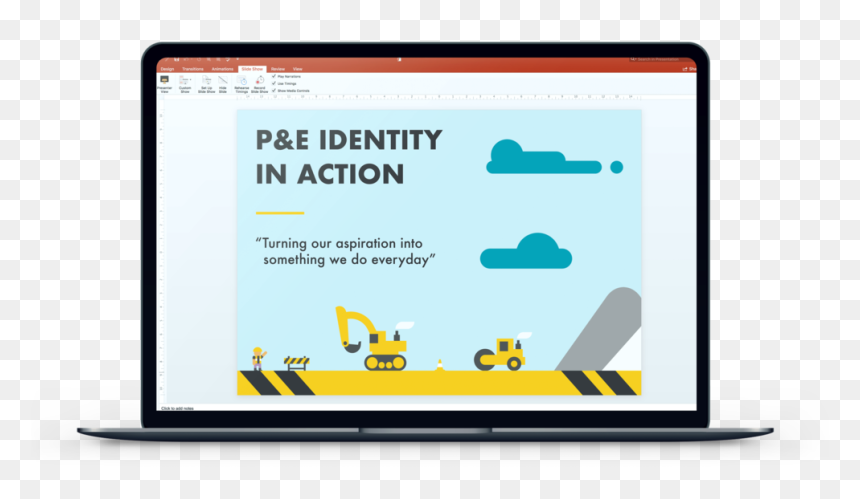Open Set Up Slide Show settings
The height and width of the screenshot is (499, 860).
point(207,84)
